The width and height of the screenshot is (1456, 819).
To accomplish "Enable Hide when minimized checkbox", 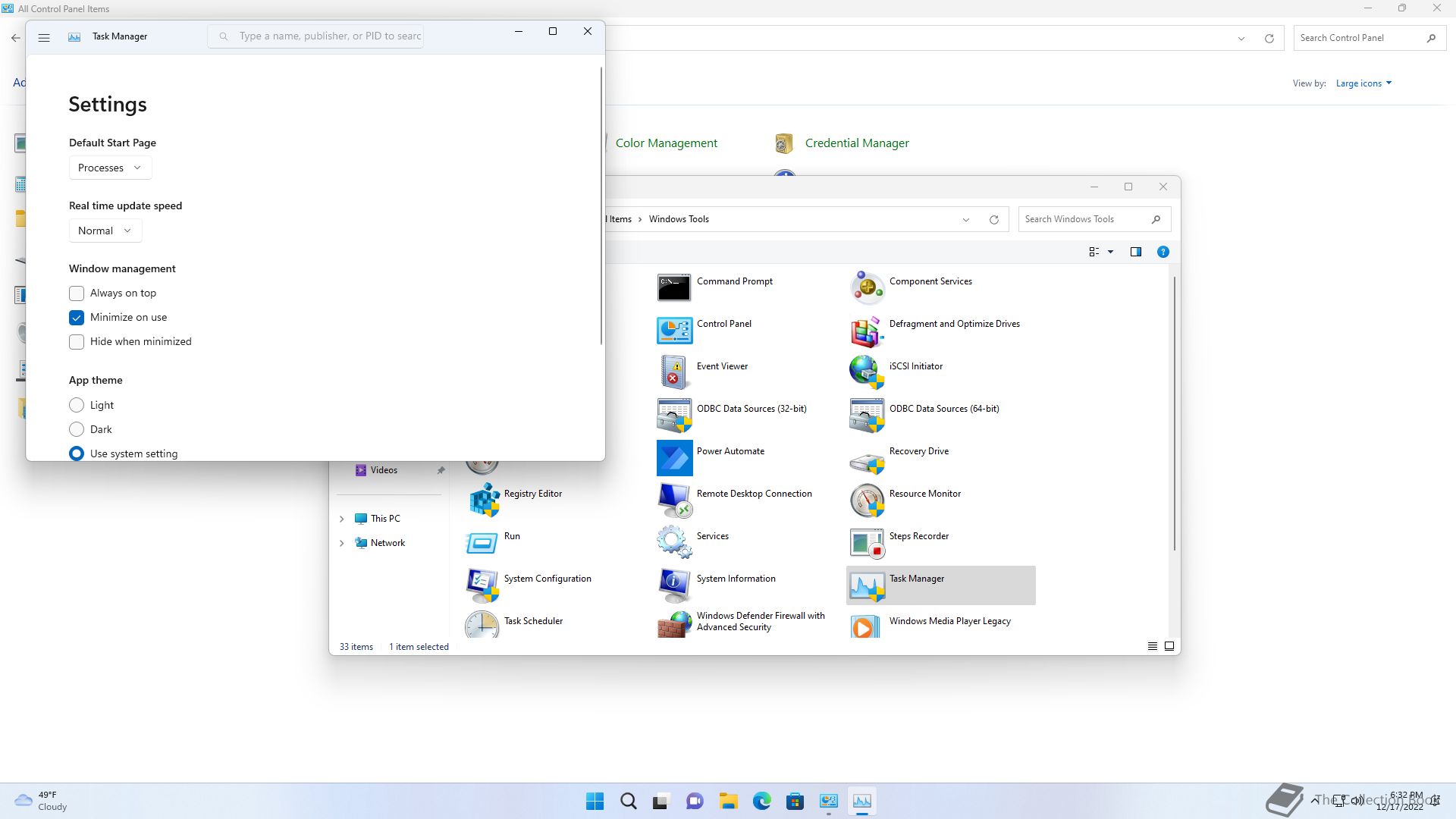I will pos(77,342).
